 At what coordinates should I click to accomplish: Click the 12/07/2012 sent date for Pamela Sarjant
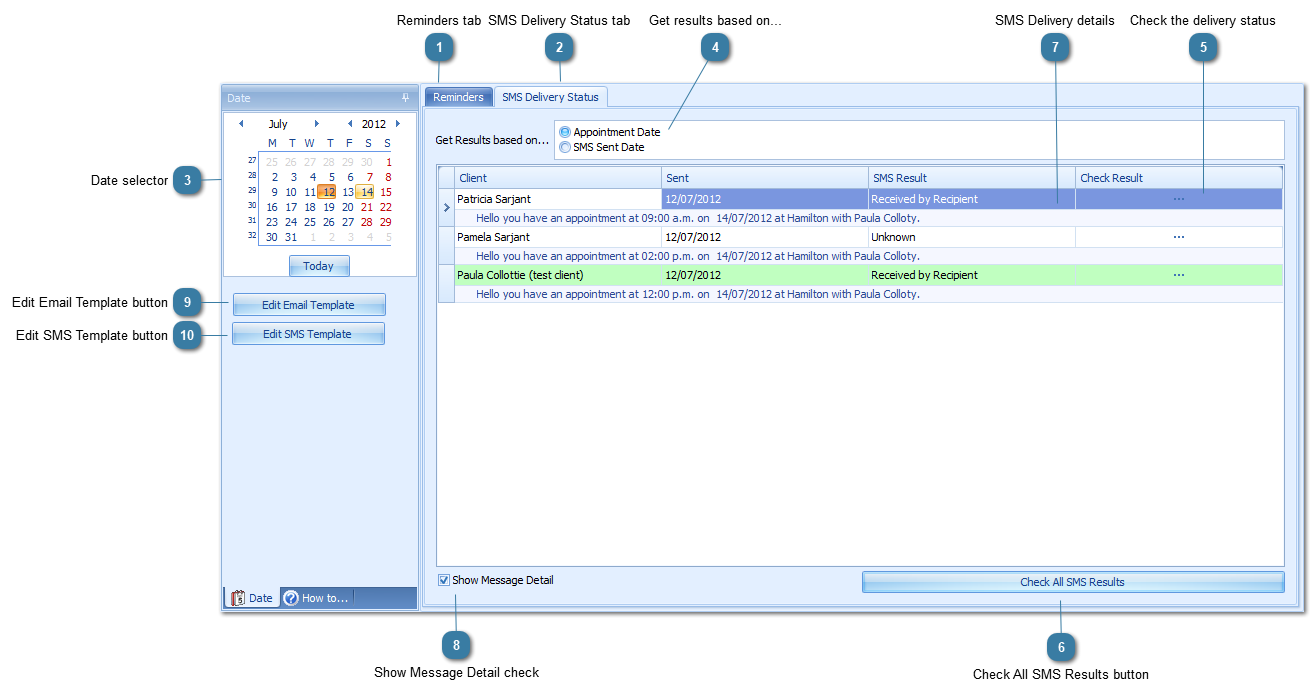pos(765,237)
